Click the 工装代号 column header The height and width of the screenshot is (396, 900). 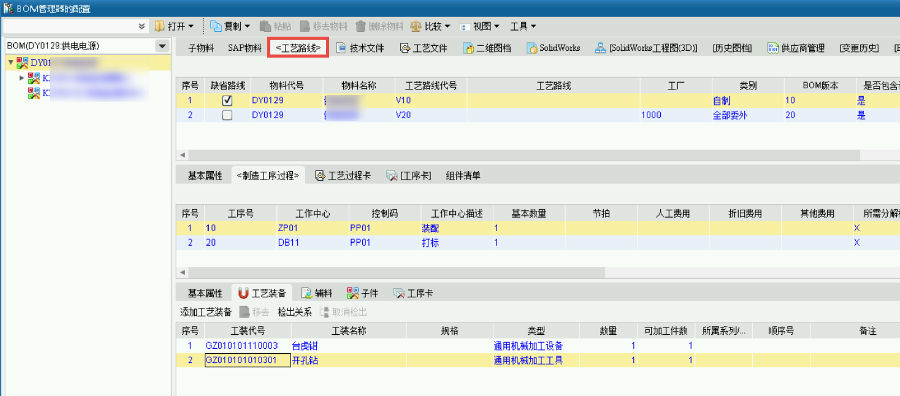coord(247,331)
